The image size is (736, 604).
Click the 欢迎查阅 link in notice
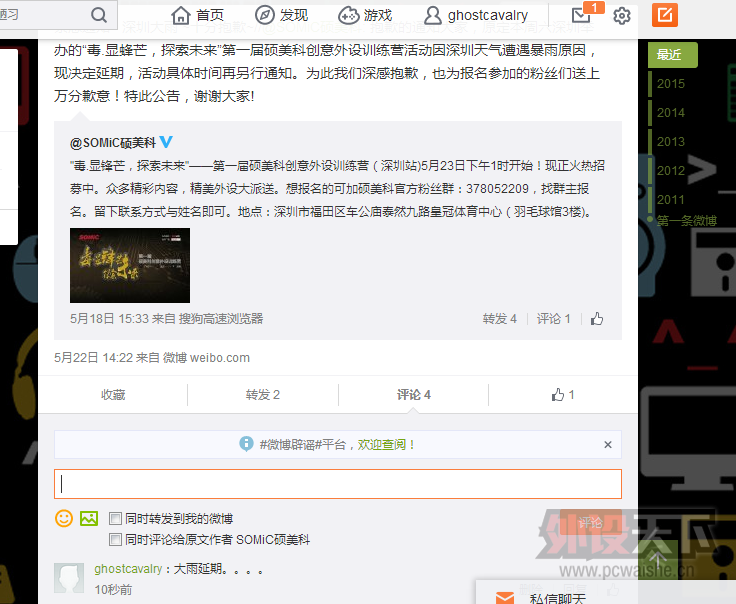pyautogui.click(x=385, y=444)
